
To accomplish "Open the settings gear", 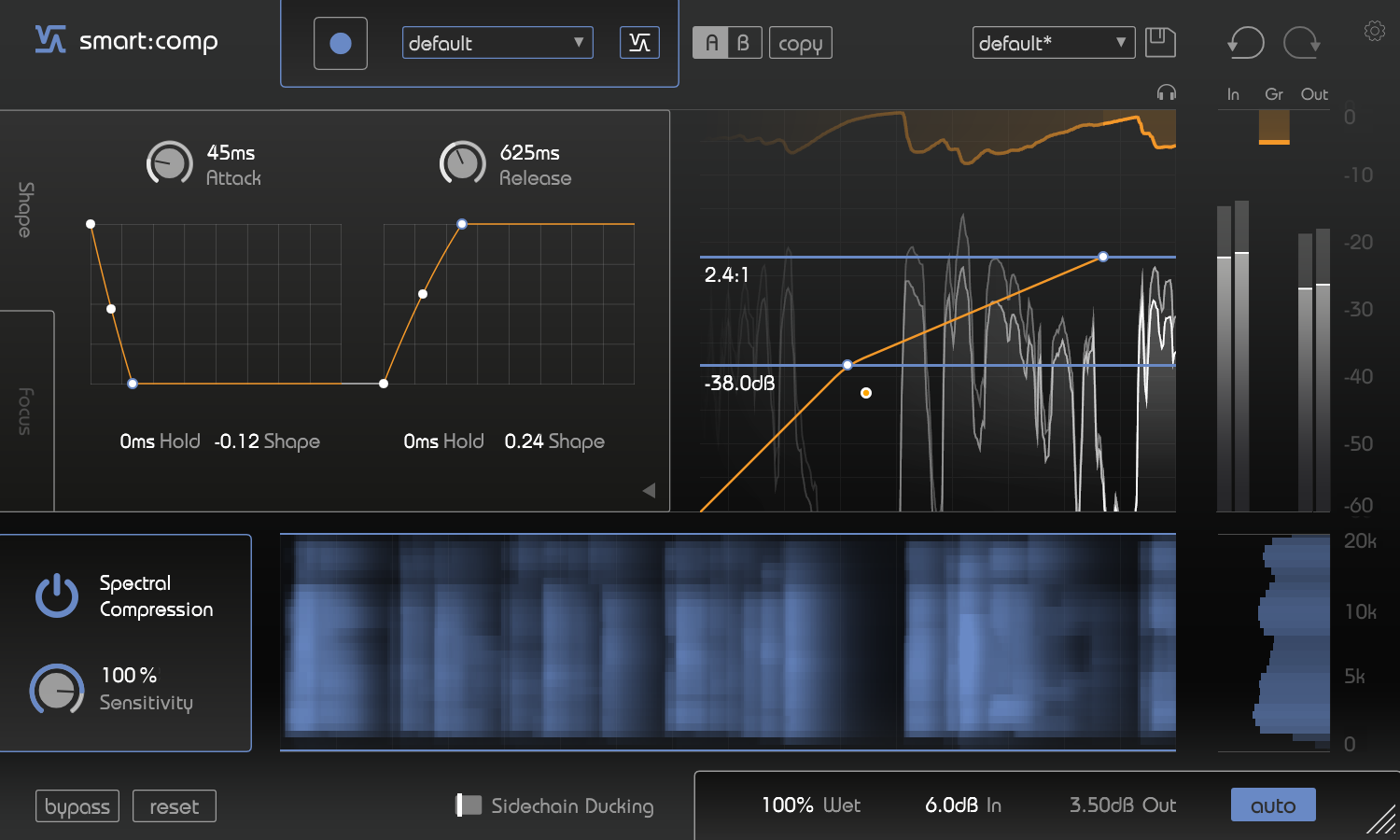I will click(1375, 30).
